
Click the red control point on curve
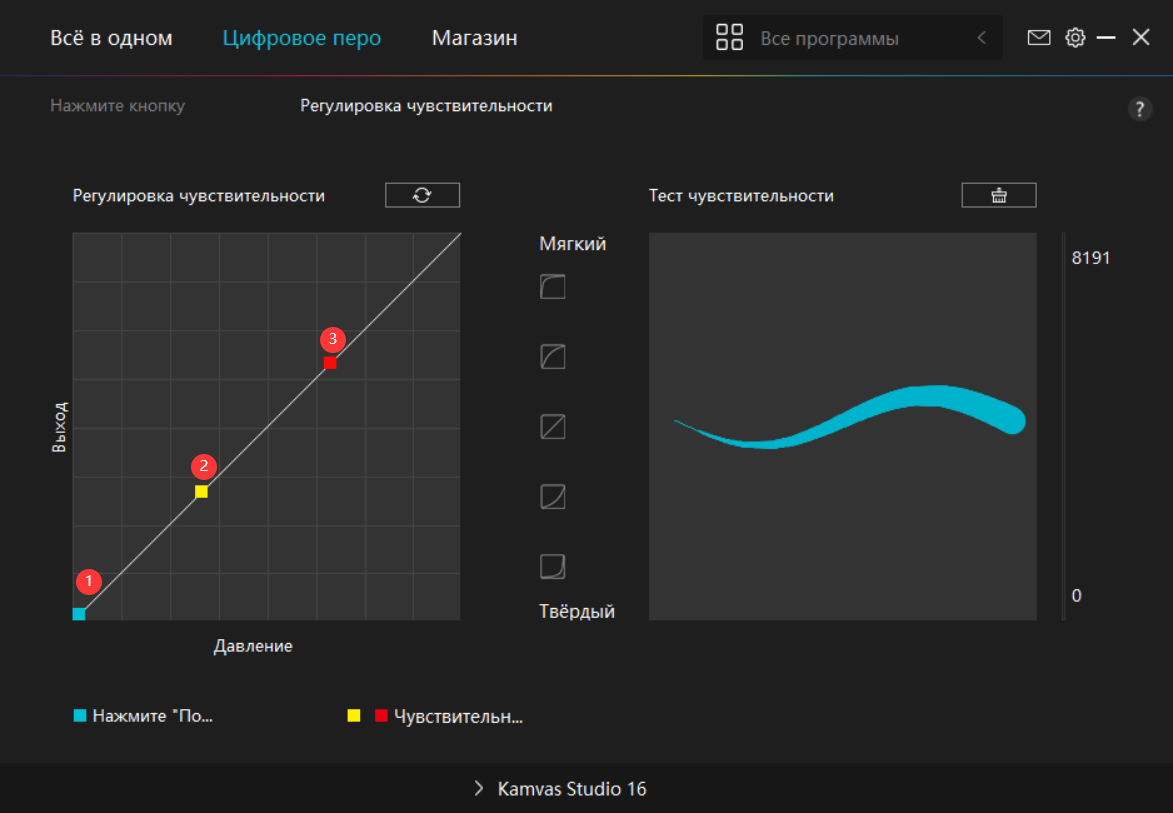pos(330,363)
